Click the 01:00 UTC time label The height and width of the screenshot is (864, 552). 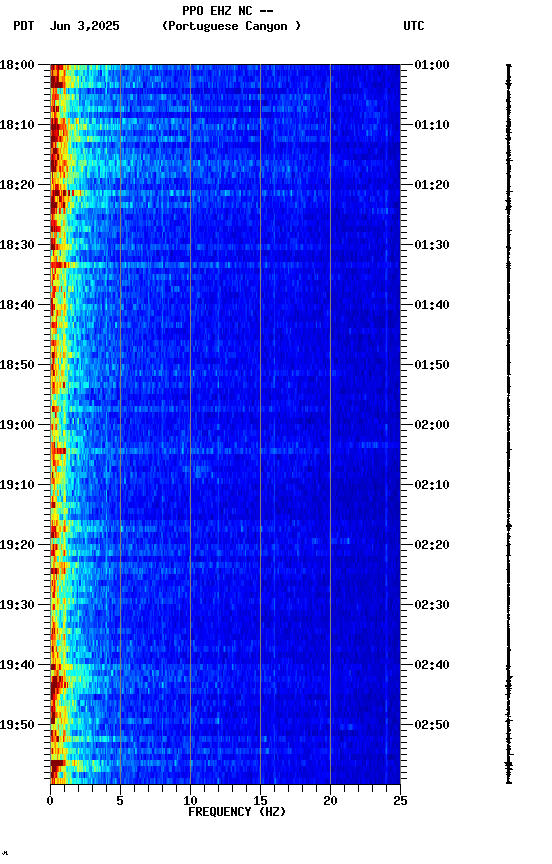click(432, 65)
